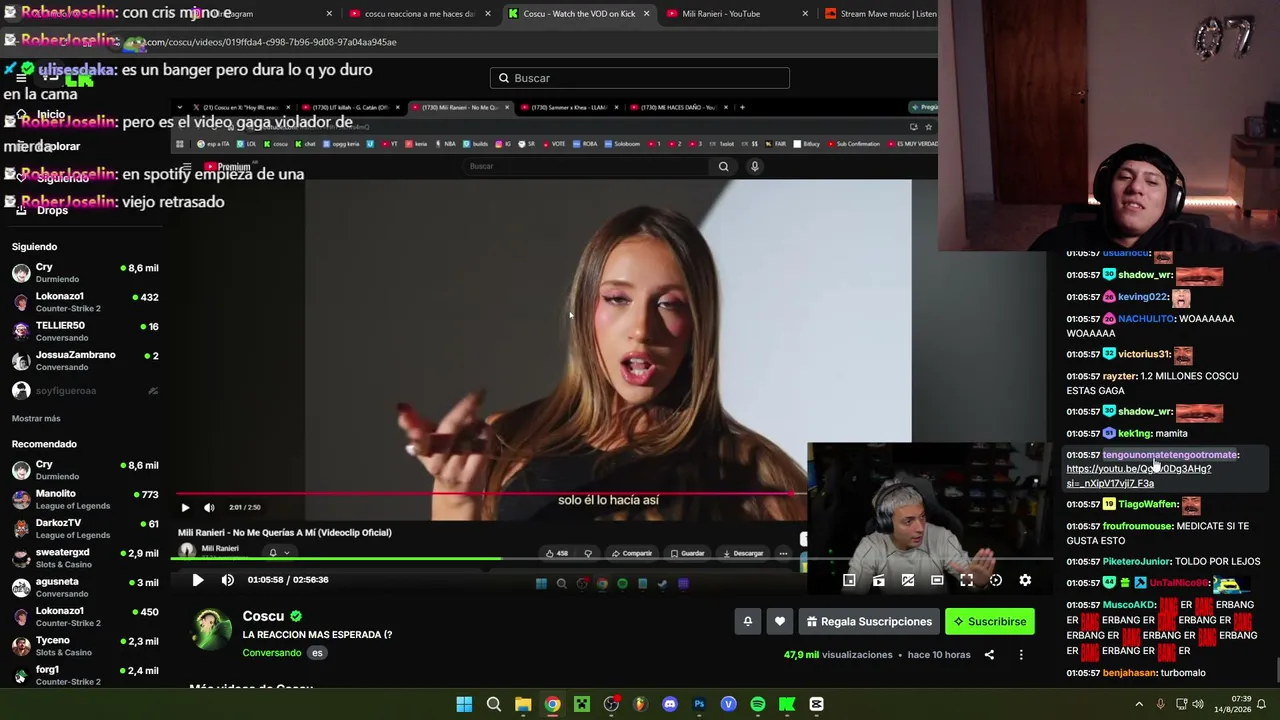
Task: Open Tyceno's recommended channel
Action: coord(84,646)
